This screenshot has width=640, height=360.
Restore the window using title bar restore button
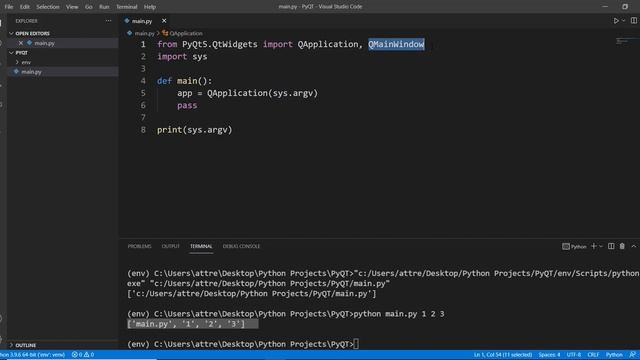click(x=625, y=7)
